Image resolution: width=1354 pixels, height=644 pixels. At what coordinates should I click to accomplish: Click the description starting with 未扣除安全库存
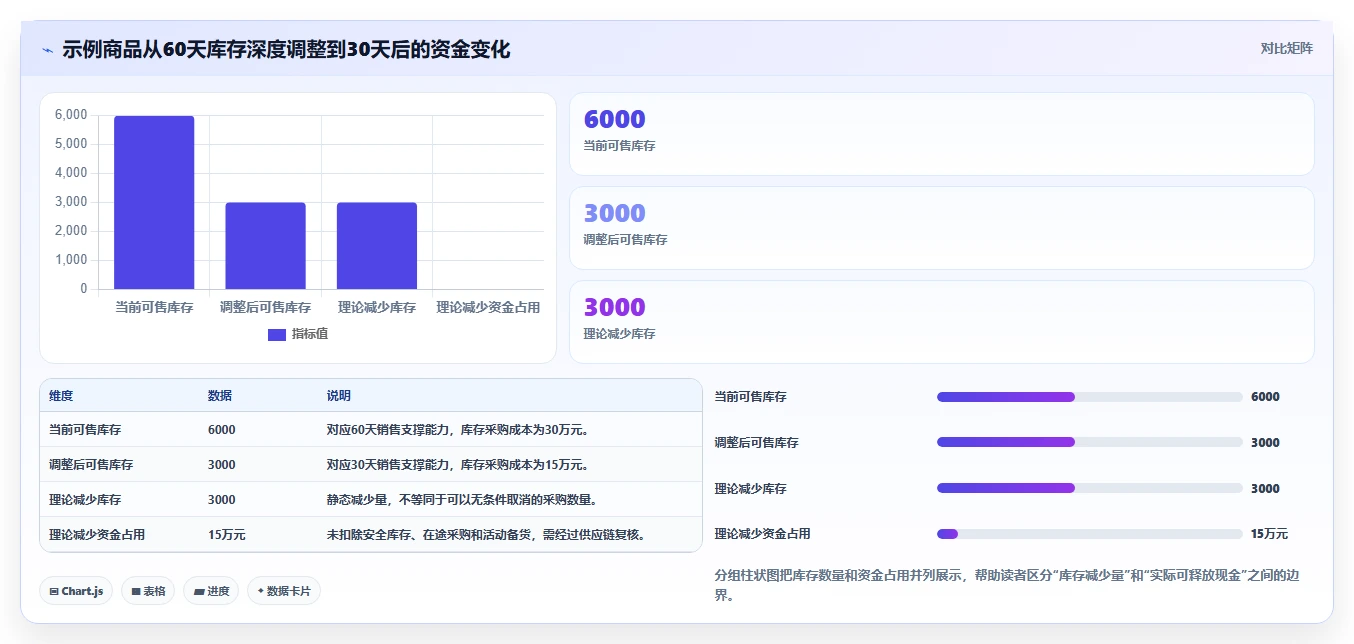(x=486, y=535)
